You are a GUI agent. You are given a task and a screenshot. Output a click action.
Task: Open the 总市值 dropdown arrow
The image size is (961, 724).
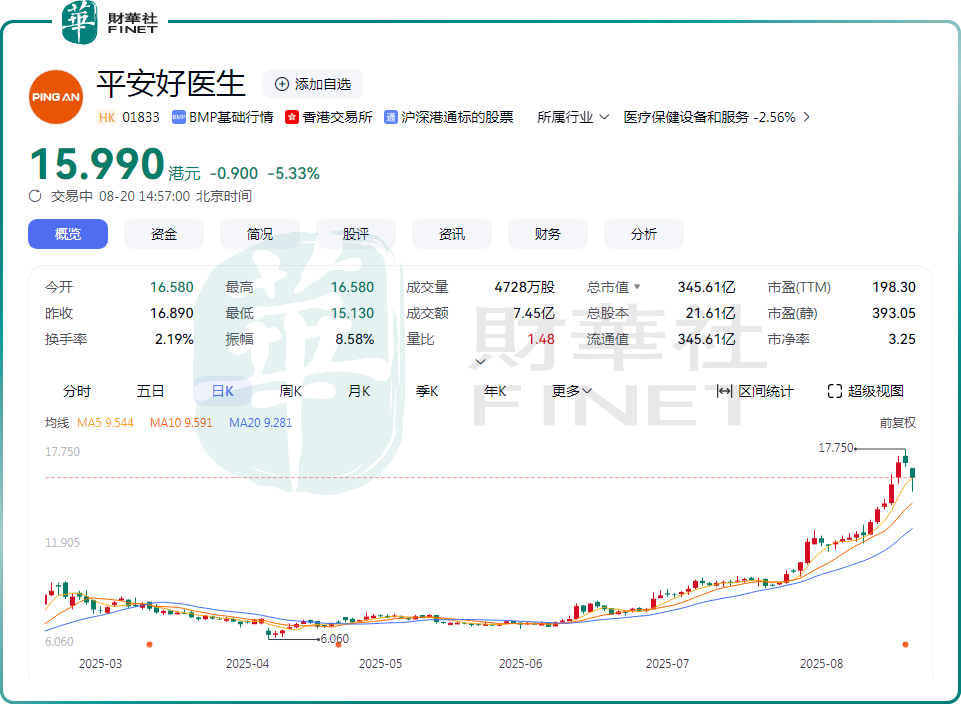[x=637, y=286]
